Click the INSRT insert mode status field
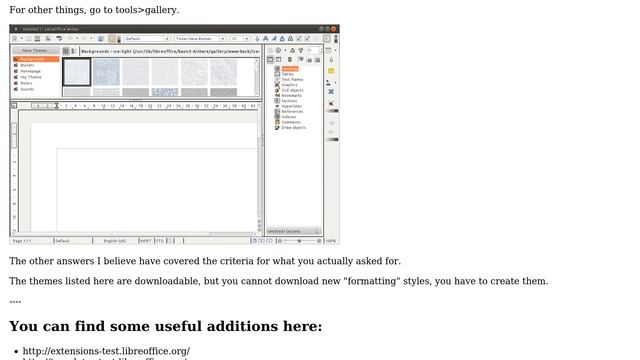 coord(146,241)
